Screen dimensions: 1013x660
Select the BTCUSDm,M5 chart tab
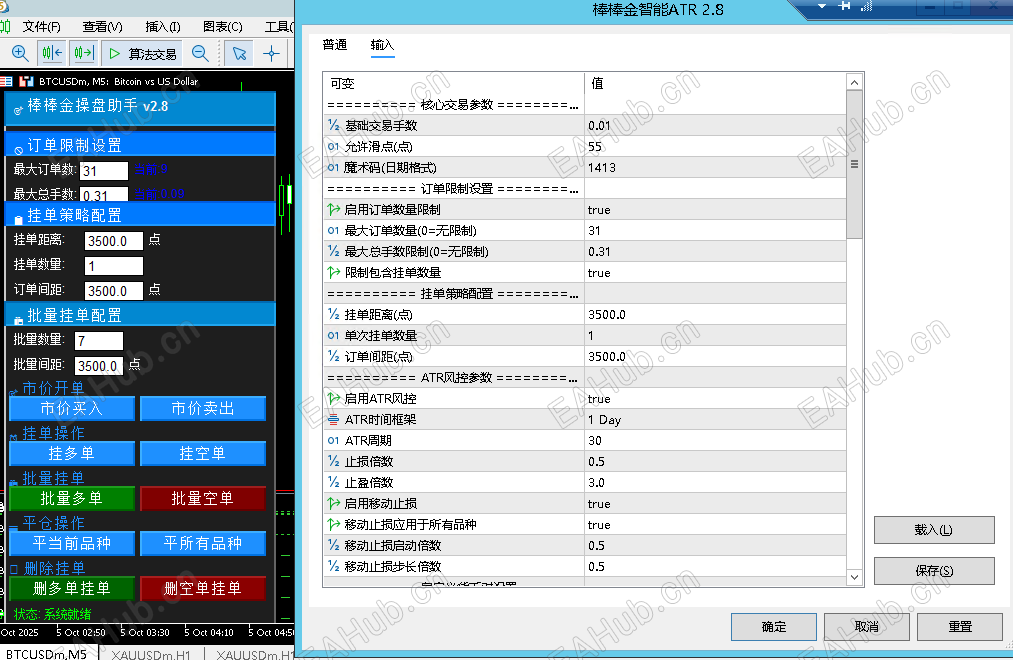click(x=47, y=654)
